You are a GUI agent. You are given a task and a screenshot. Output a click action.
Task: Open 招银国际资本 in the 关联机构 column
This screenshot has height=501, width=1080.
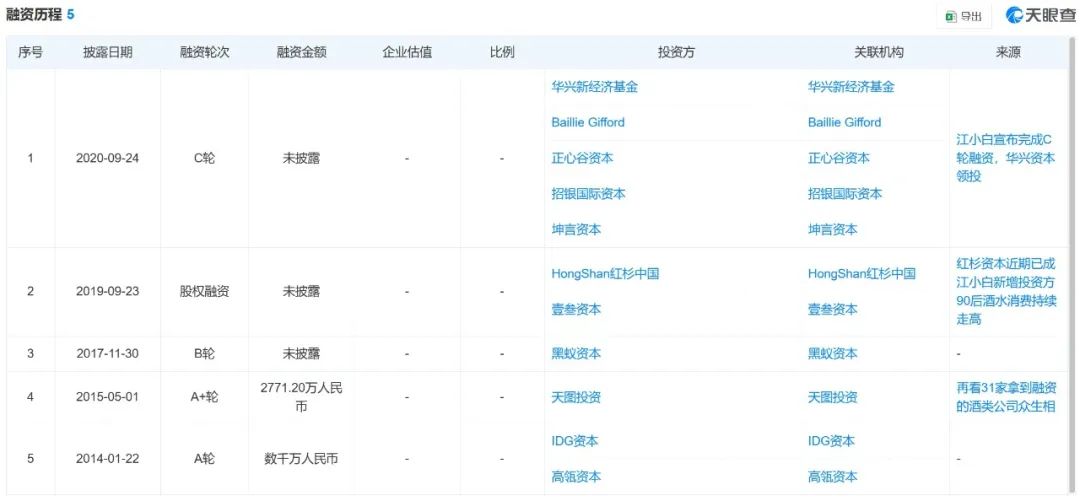pos(845,194)
